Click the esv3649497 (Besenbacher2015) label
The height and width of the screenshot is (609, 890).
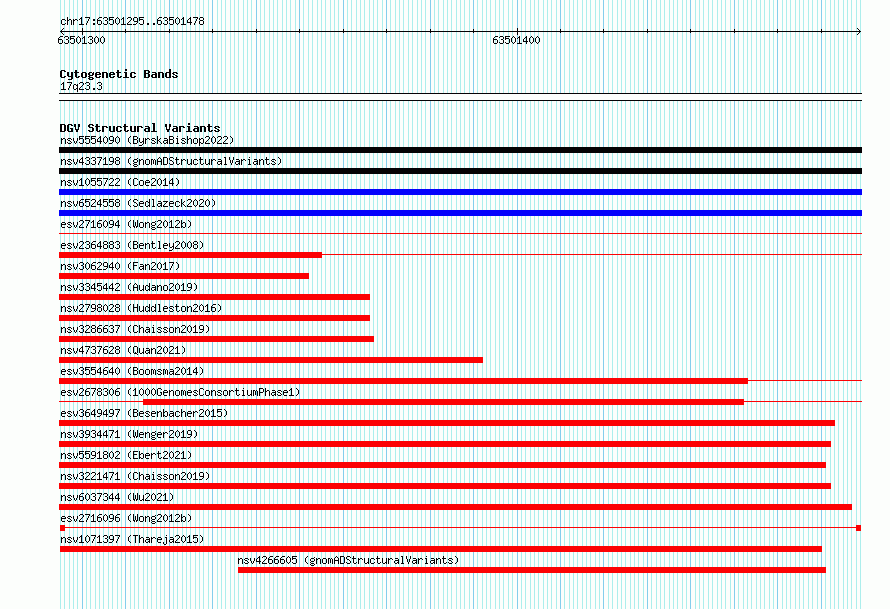144,413
